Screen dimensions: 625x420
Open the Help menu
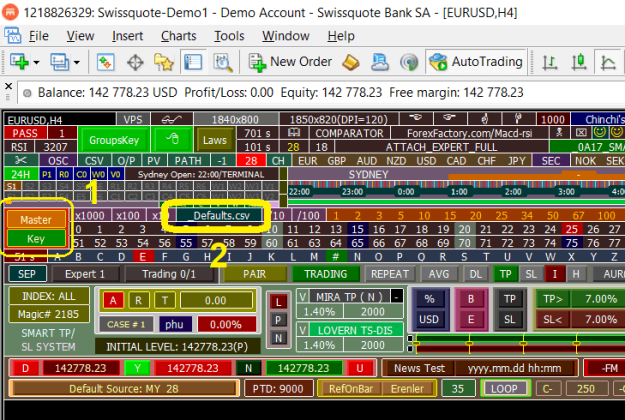pos(341,36)
